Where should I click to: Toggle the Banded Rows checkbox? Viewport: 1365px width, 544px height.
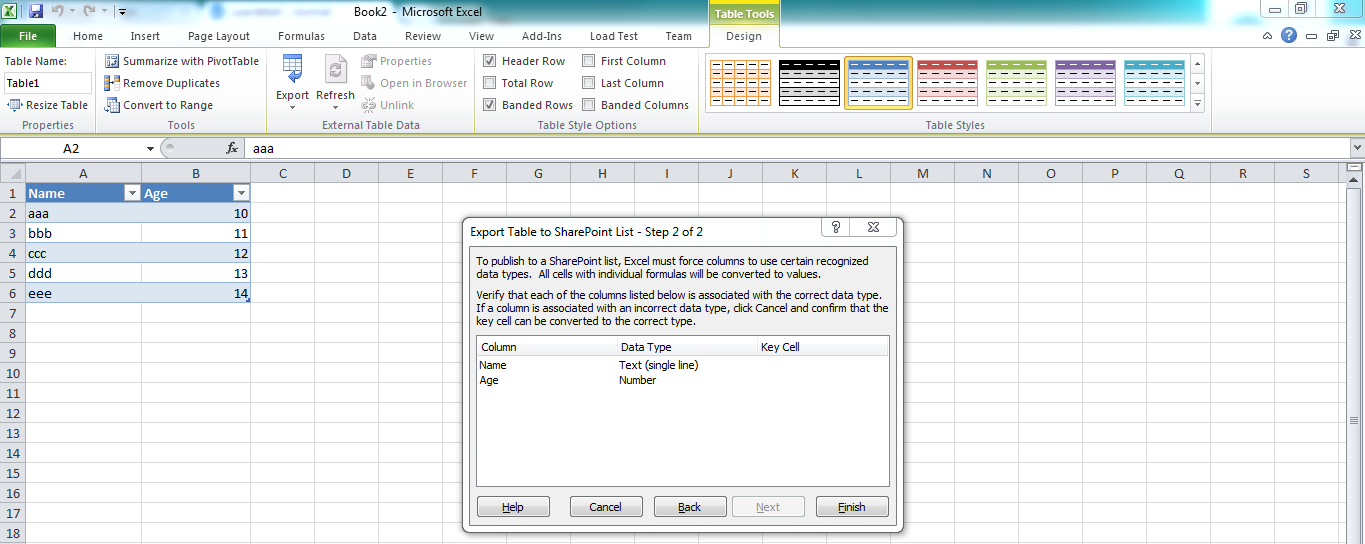click(490, 105)
